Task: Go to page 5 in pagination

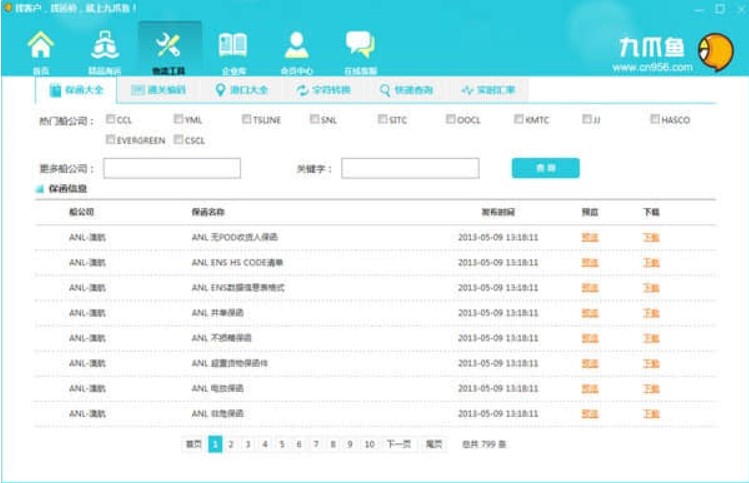Action: (x=282, y=444)
